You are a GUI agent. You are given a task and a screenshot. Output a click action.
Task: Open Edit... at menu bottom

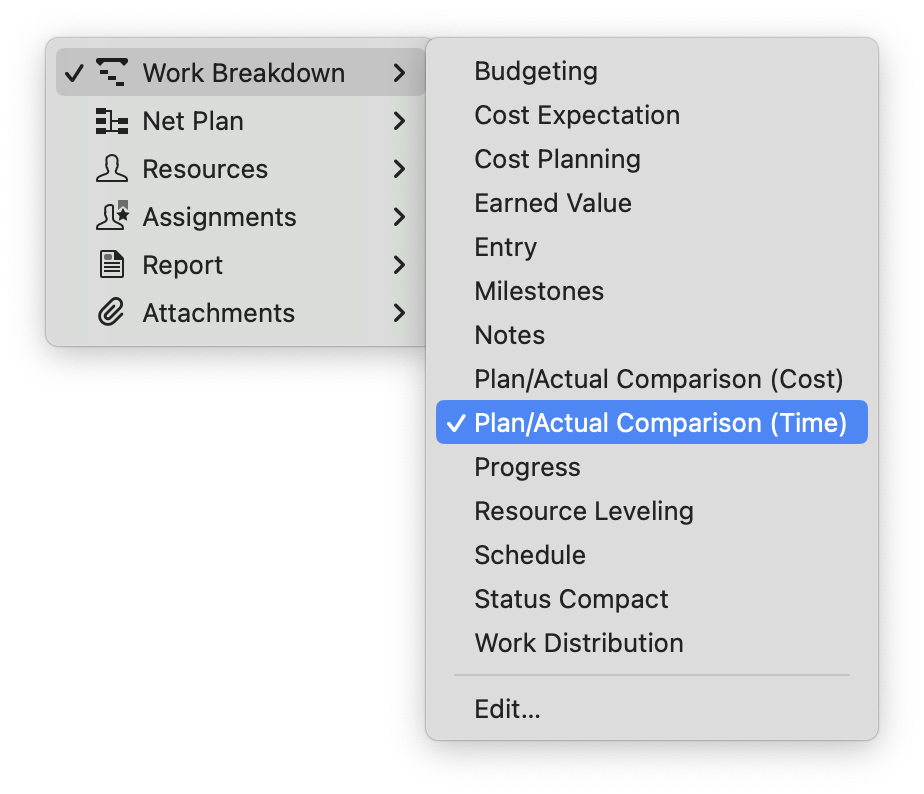pyautogui.click(x=507, y=709)
